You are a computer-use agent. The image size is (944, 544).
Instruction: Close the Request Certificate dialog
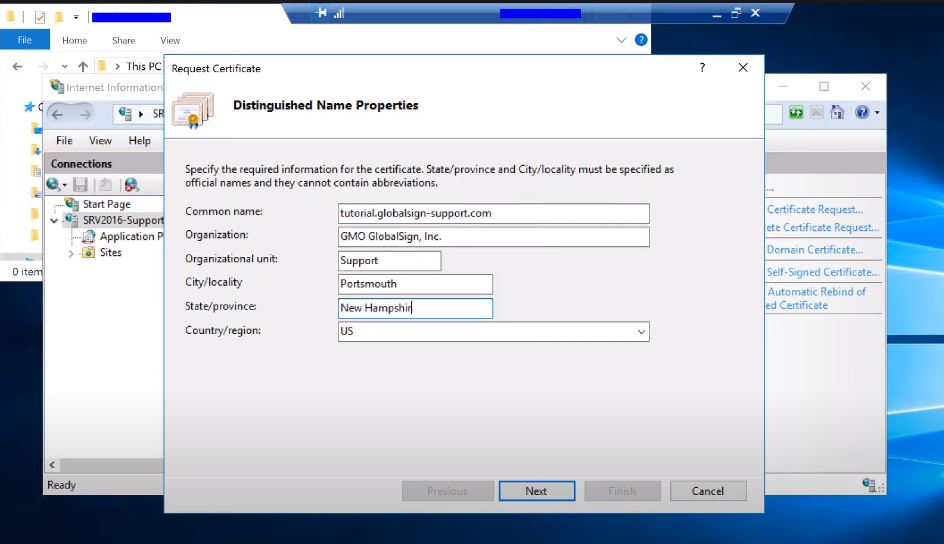pos(743,67)
